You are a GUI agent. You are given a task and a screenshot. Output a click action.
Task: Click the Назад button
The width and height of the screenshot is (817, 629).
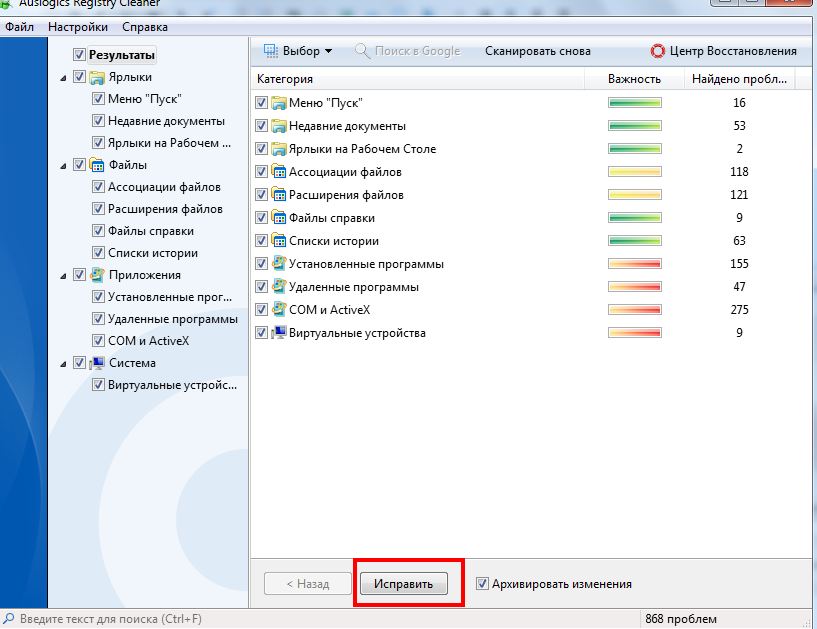308,584
